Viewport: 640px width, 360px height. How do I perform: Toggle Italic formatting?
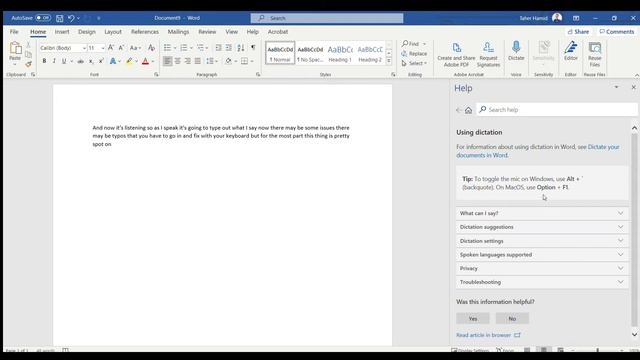tap(54, 61)
